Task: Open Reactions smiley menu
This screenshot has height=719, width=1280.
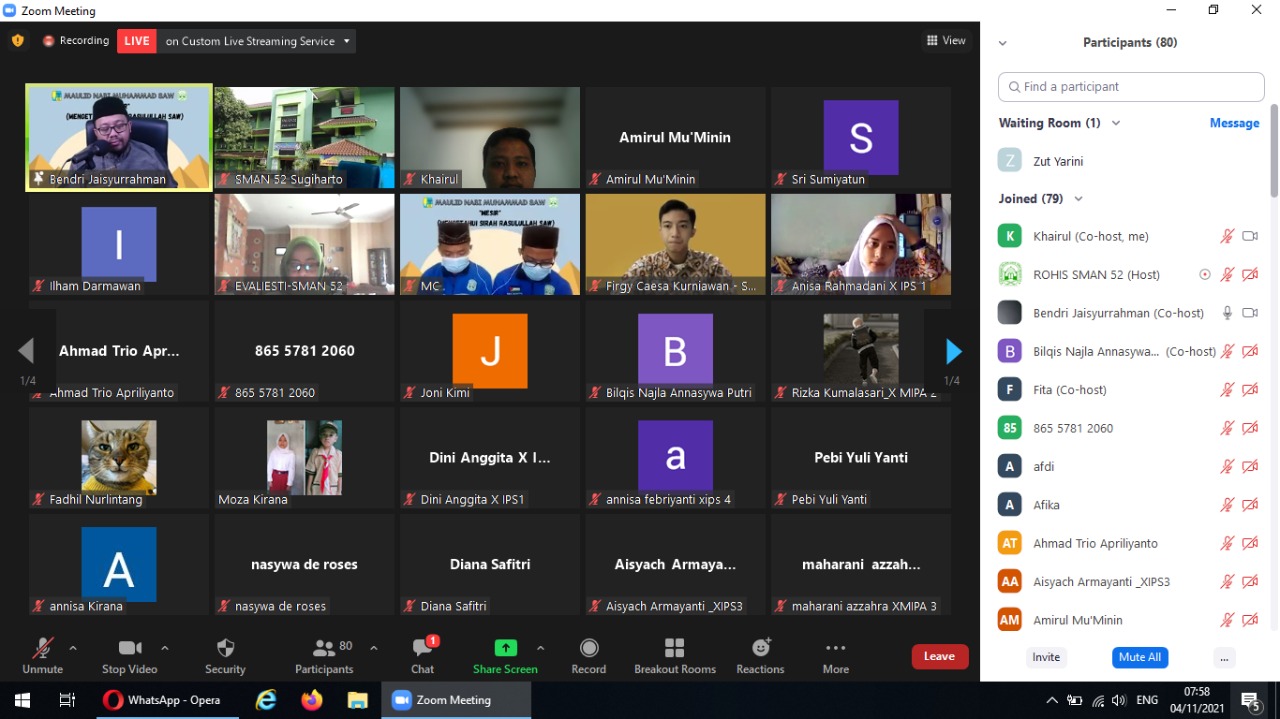Action: coord(761,647)
